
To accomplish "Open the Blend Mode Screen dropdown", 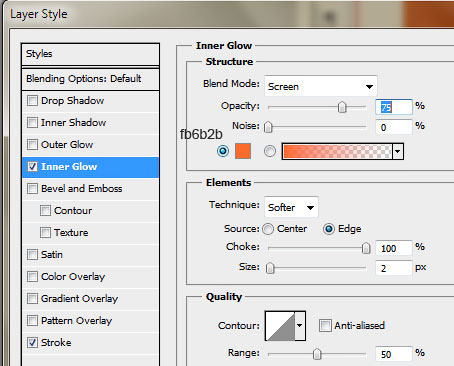I will coord(321,86).
